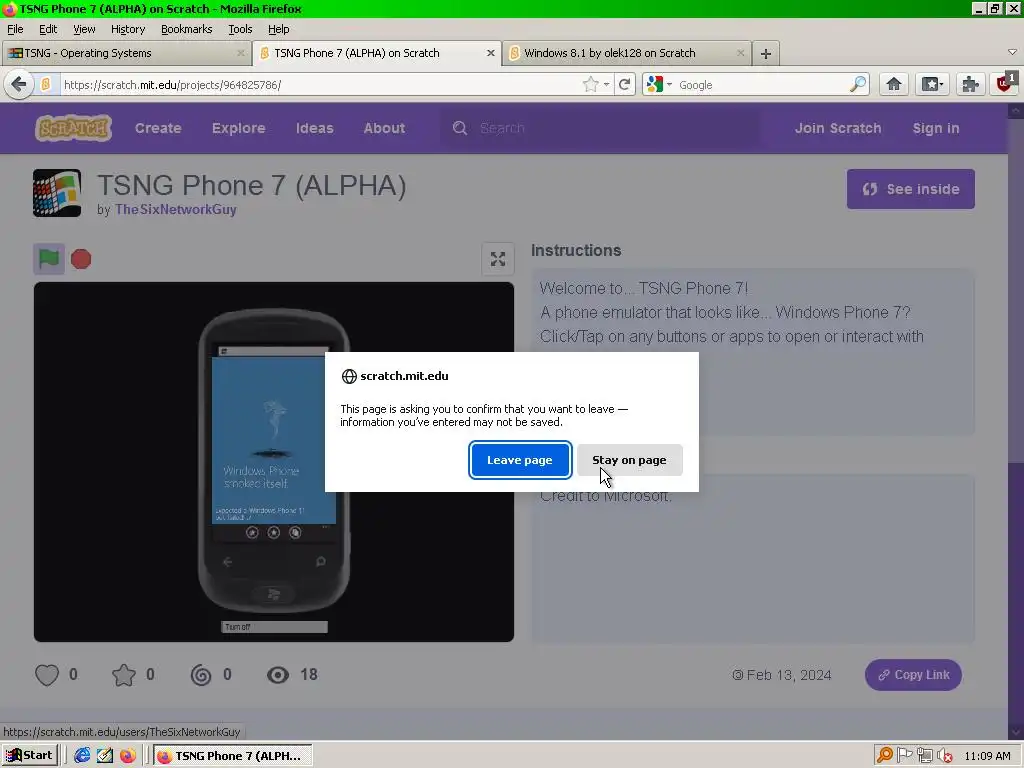Screen dimensions: 1024x768
Task: Click the Scratch search field
Action: pos(601,128)
